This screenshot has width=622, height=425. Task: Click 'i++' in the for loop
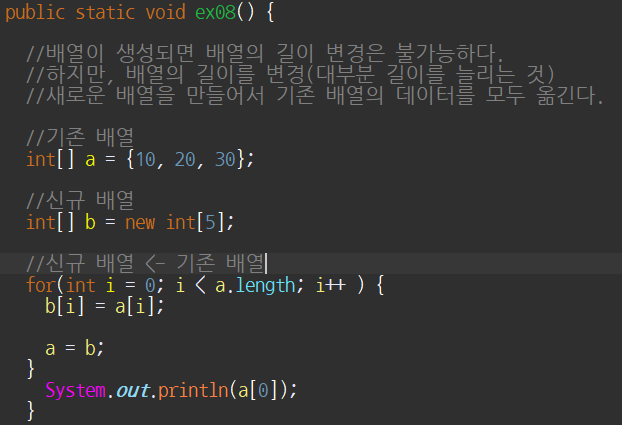331,285
